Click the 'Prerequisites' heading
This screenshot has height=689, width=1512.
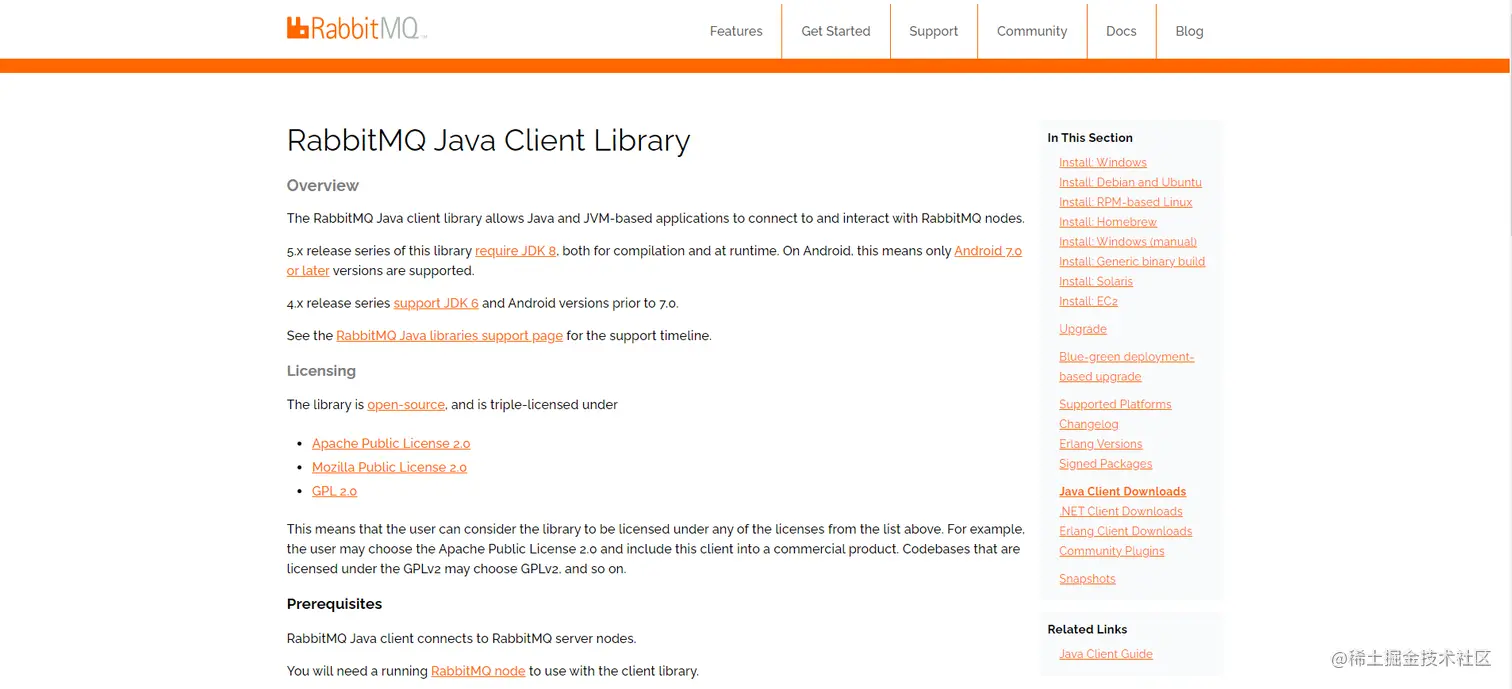click(x=334, y=604)
